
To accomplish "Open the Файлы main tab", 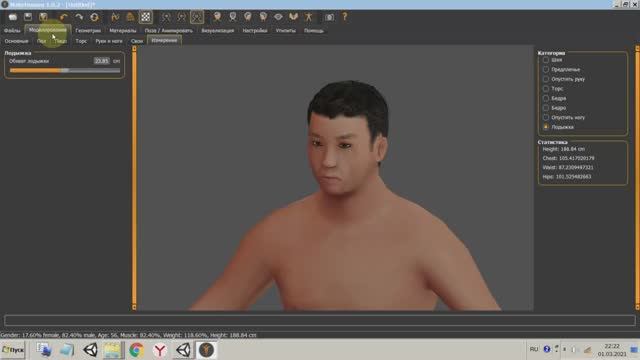I will click(x=12, y=31).
